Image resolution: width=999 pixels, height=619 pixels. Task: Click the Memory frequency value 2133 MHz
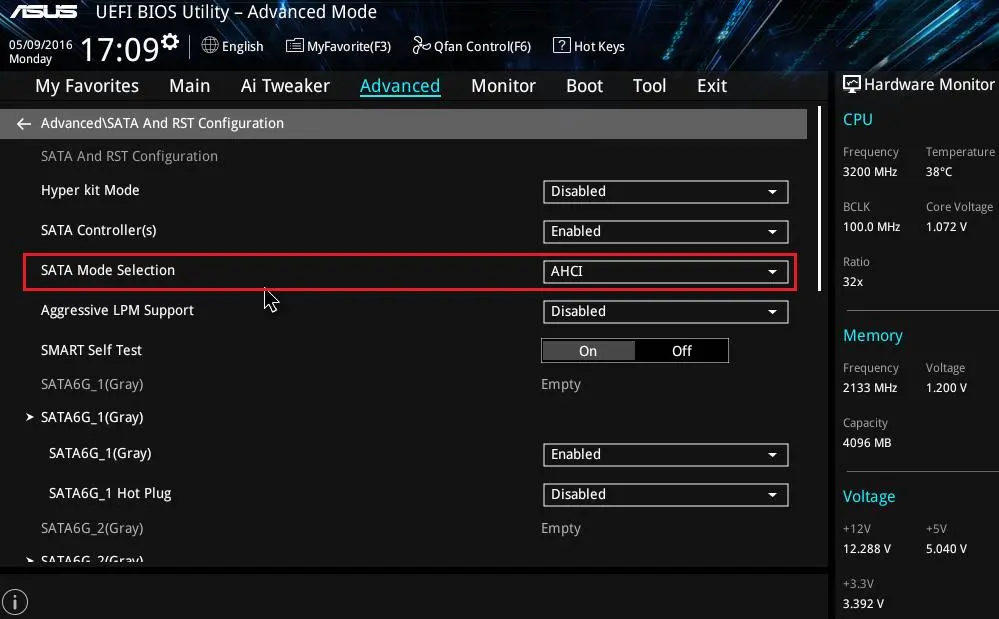click(x=870, y=388)
